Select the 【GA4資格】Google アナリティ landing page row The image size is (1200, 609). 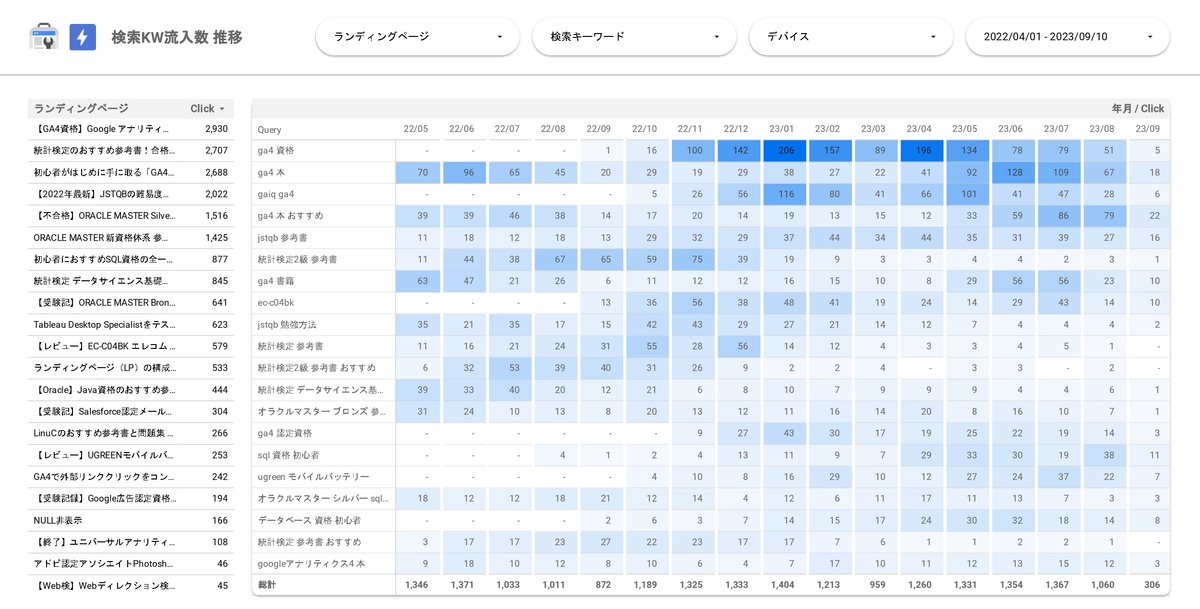coord(131,129)
